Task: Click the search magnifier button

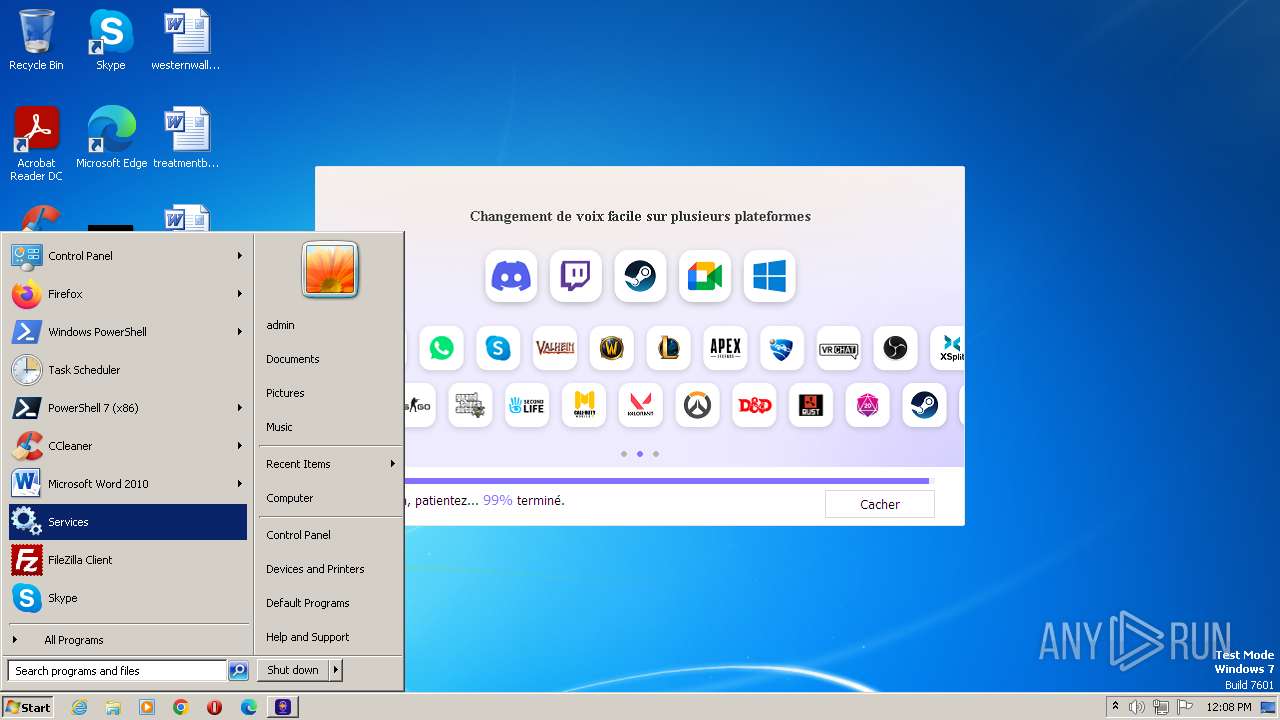Action: click(238, 671)
